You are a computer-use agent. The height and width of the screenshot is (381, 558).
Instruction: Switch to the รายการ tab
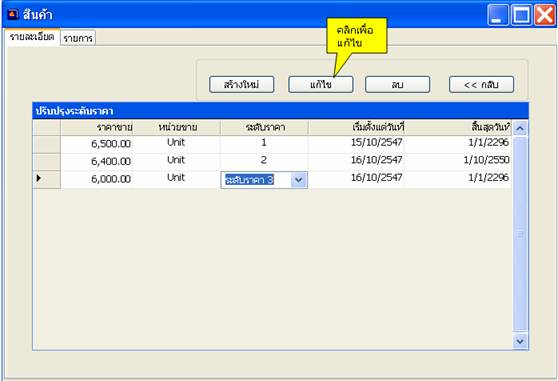point(78,38)
